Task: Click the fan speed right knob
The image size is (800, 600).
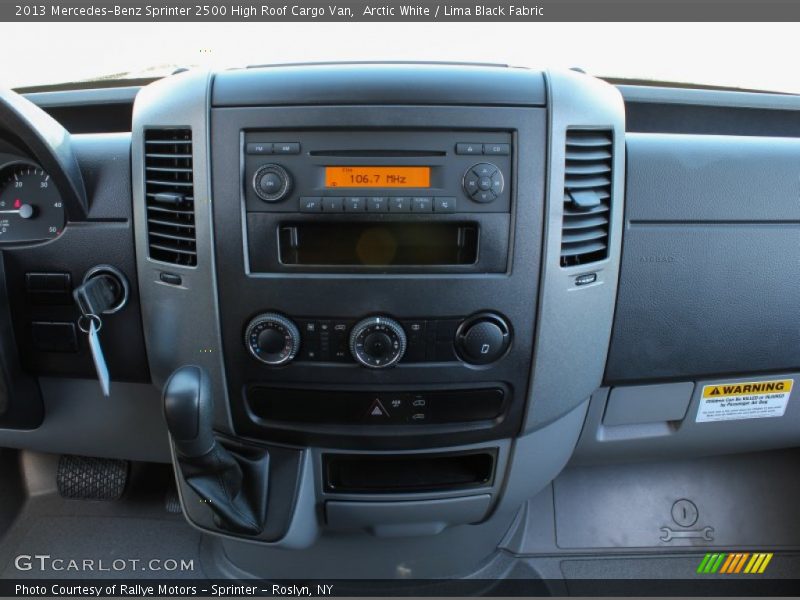Action: pos(483,338)
